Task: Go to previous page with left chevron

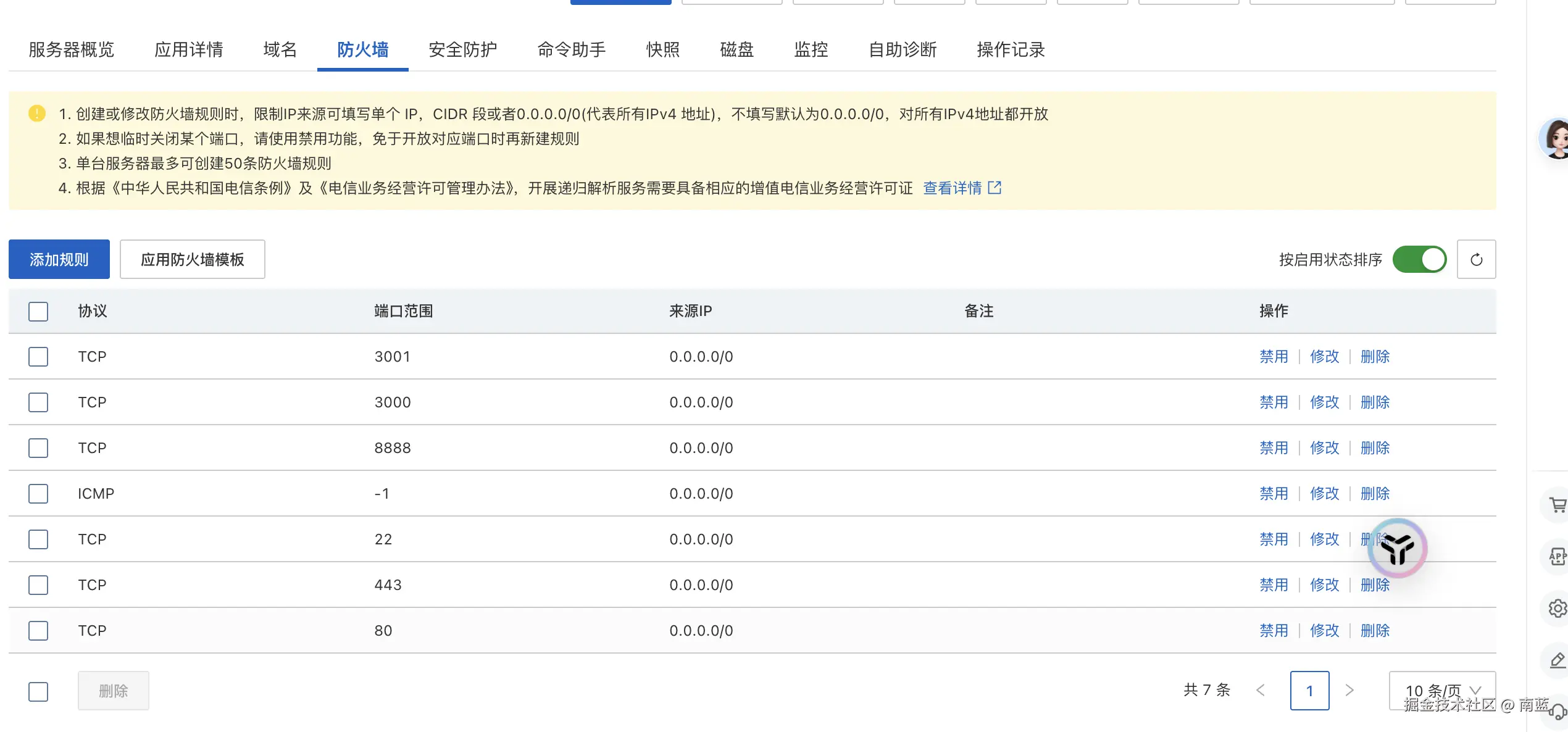Action: [x=1261, y=691]
